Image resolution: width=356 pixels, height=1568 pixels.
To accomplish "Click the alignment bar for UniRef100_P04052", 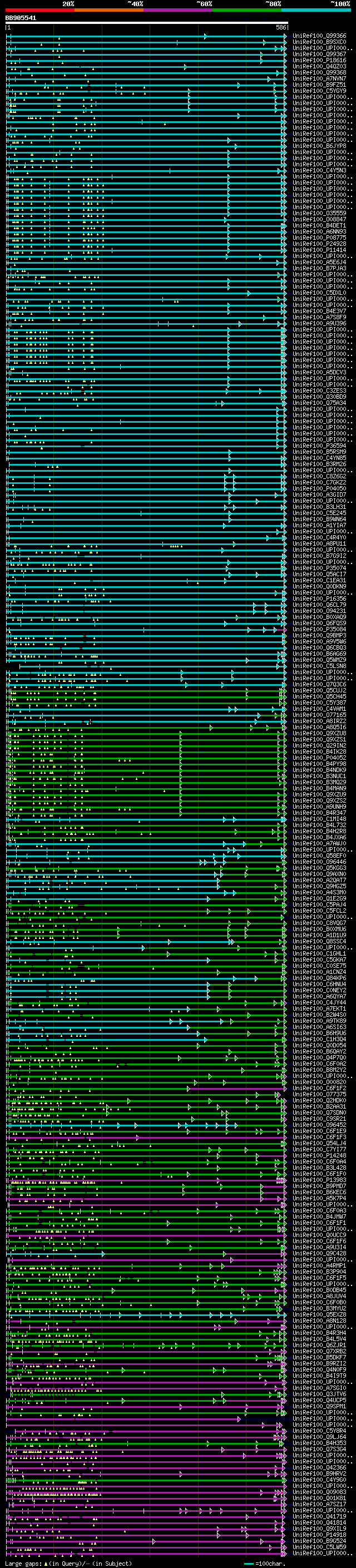I will click(147, 758).
